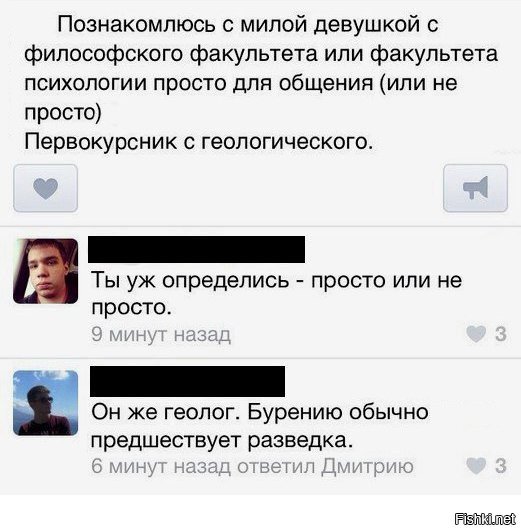Click the 'предшествует разведка' comment line
Viewport: 521px width, 531px height.
(222, 440)
